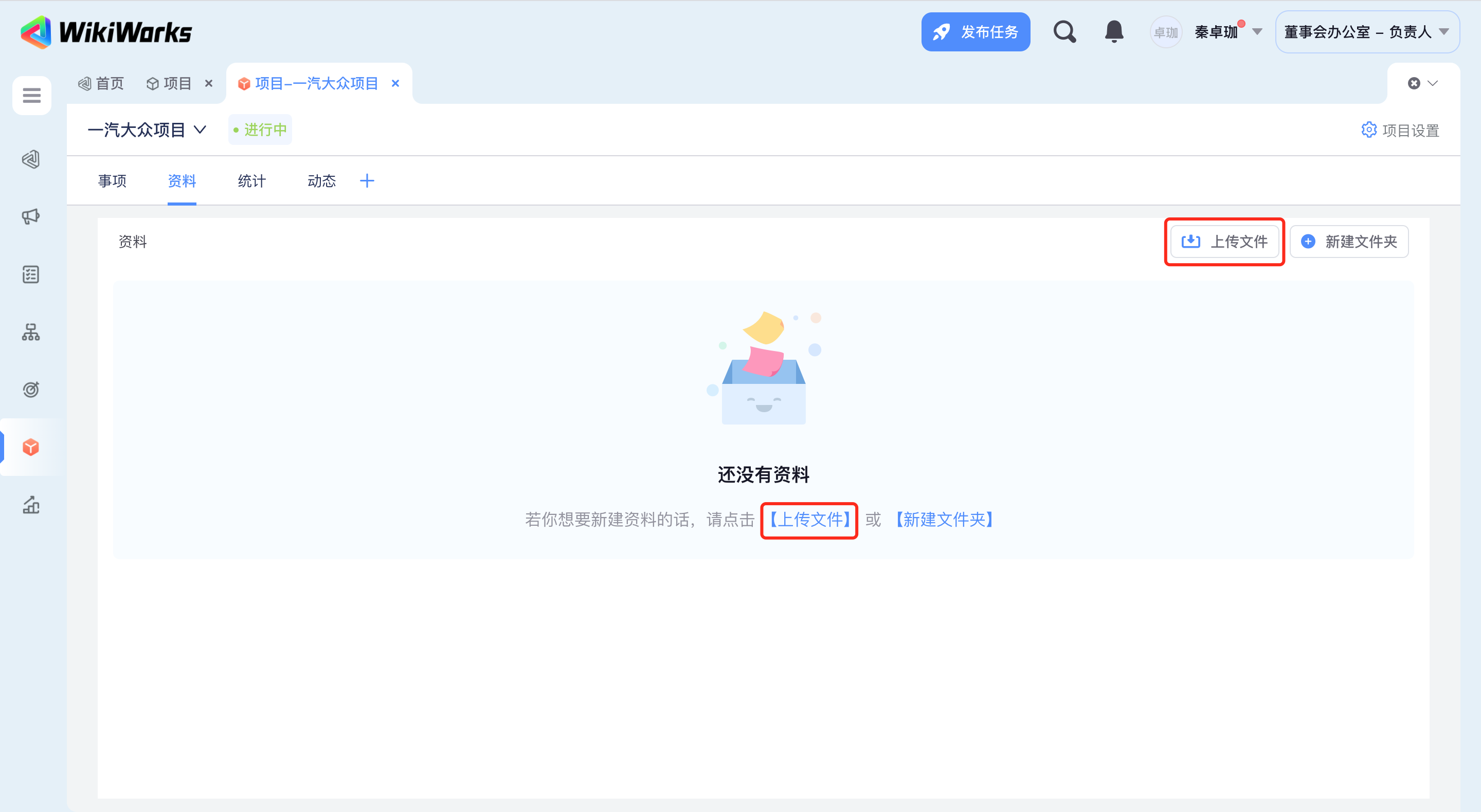The image size is (1481, 812).
Task: Open the megaphone announcements sidebar icon
Action: coord(31,217)
